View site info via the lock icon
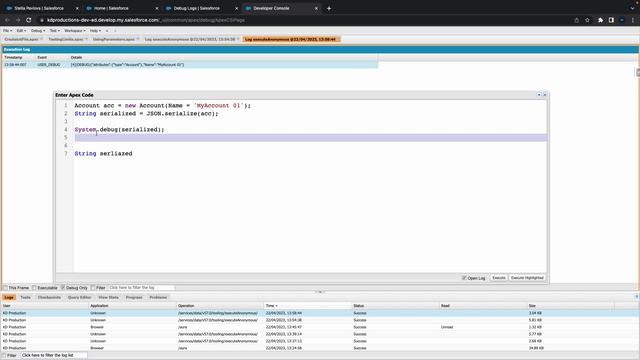Viewport: 640px width, 360px height. click(42, 20)
